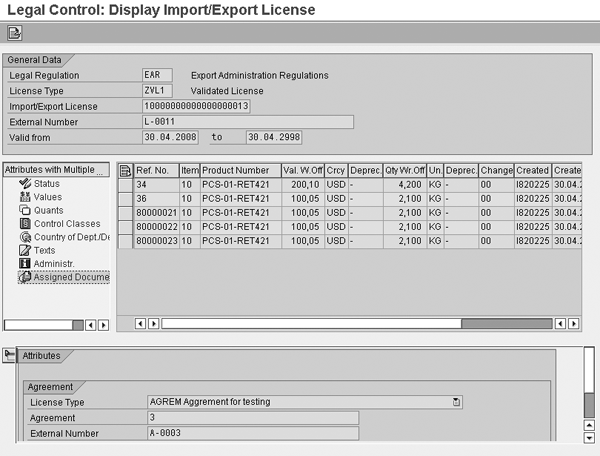Show Administr. details
Image resolution: width=600 pixels, height=456 pixels.
click(54, 263)
